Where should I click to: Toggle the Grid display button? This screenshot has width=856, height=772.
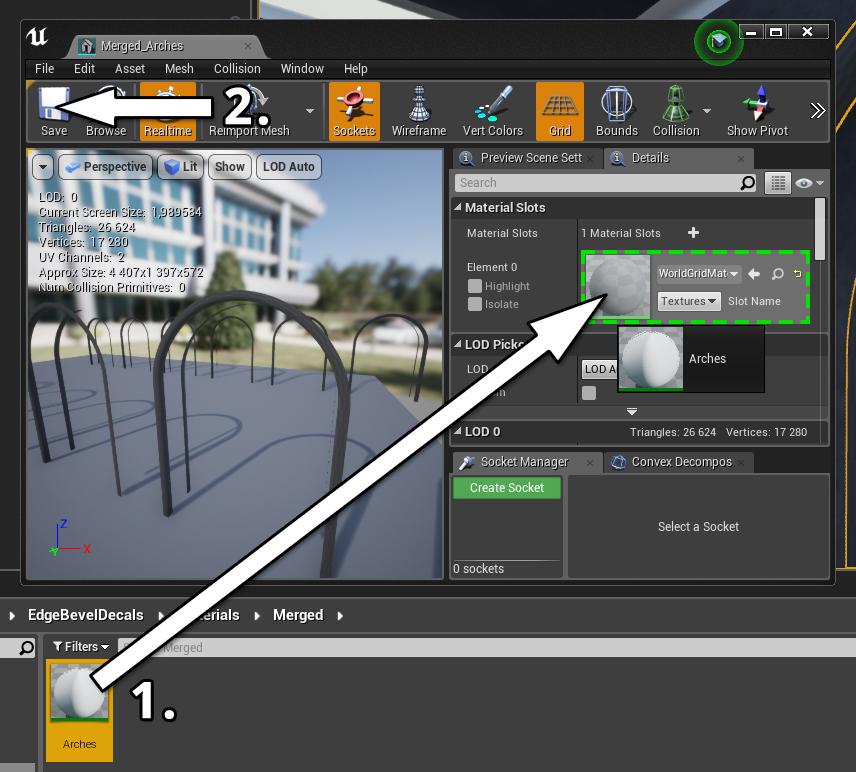click(559, 110)
